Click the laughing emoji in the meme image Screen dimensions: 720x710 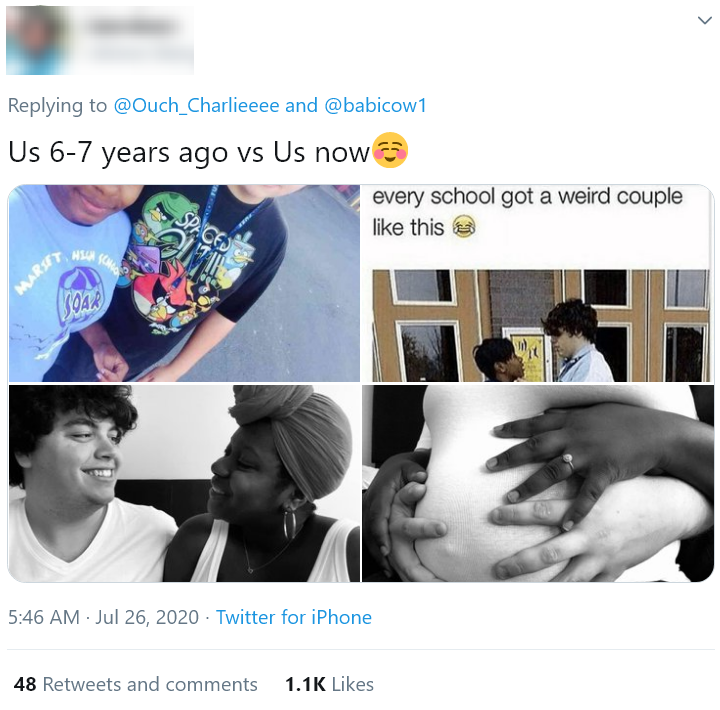point(464,226)
